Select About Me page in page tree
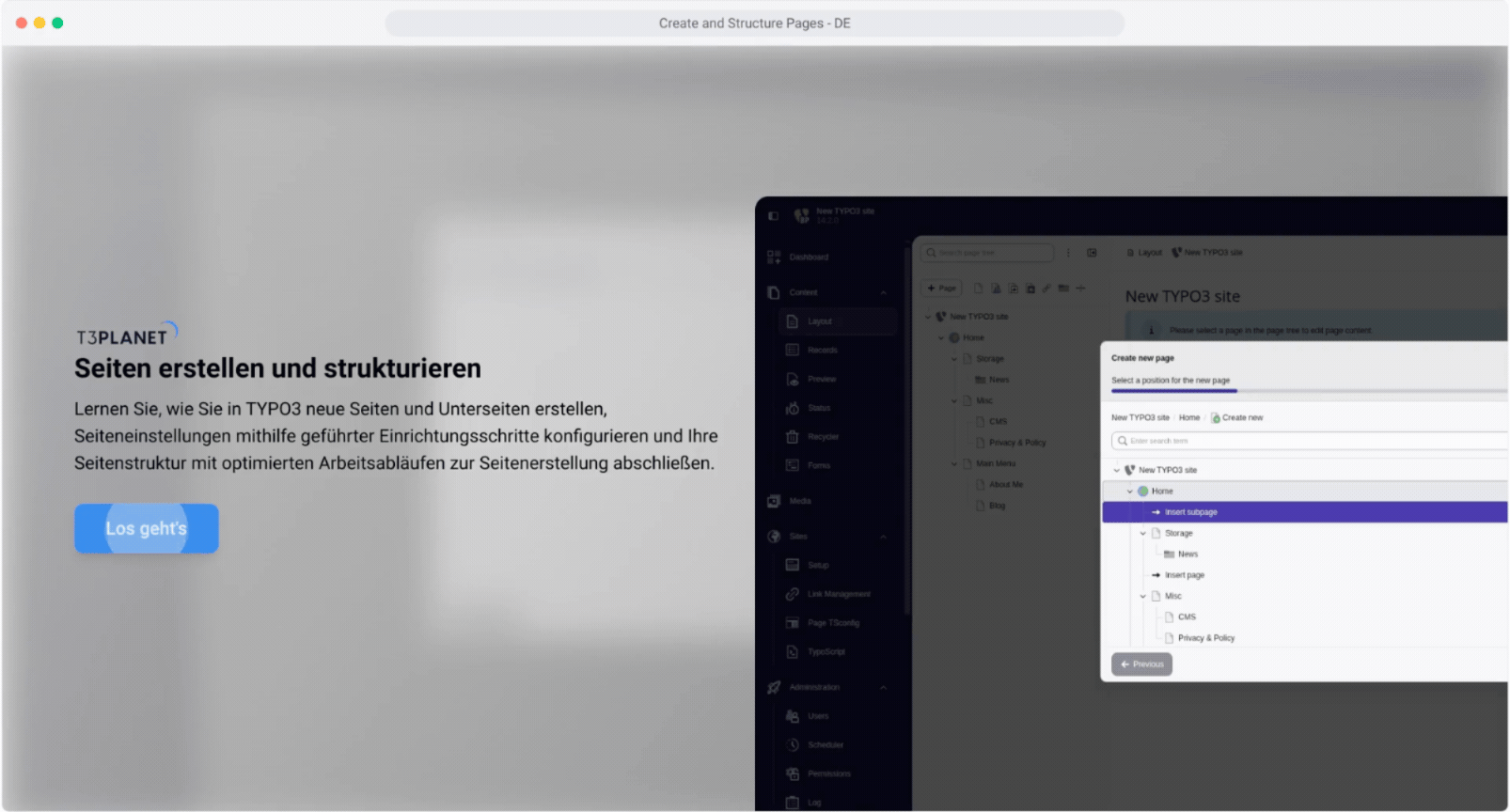Screen dimensions: 1510x812 coord(1006,485)
